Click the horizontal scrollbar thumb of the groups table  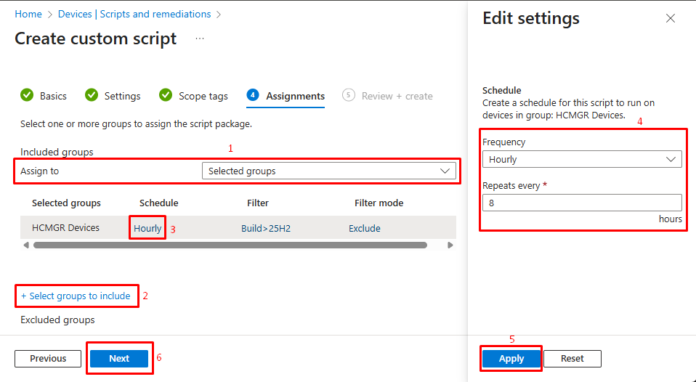click(230, 245)
